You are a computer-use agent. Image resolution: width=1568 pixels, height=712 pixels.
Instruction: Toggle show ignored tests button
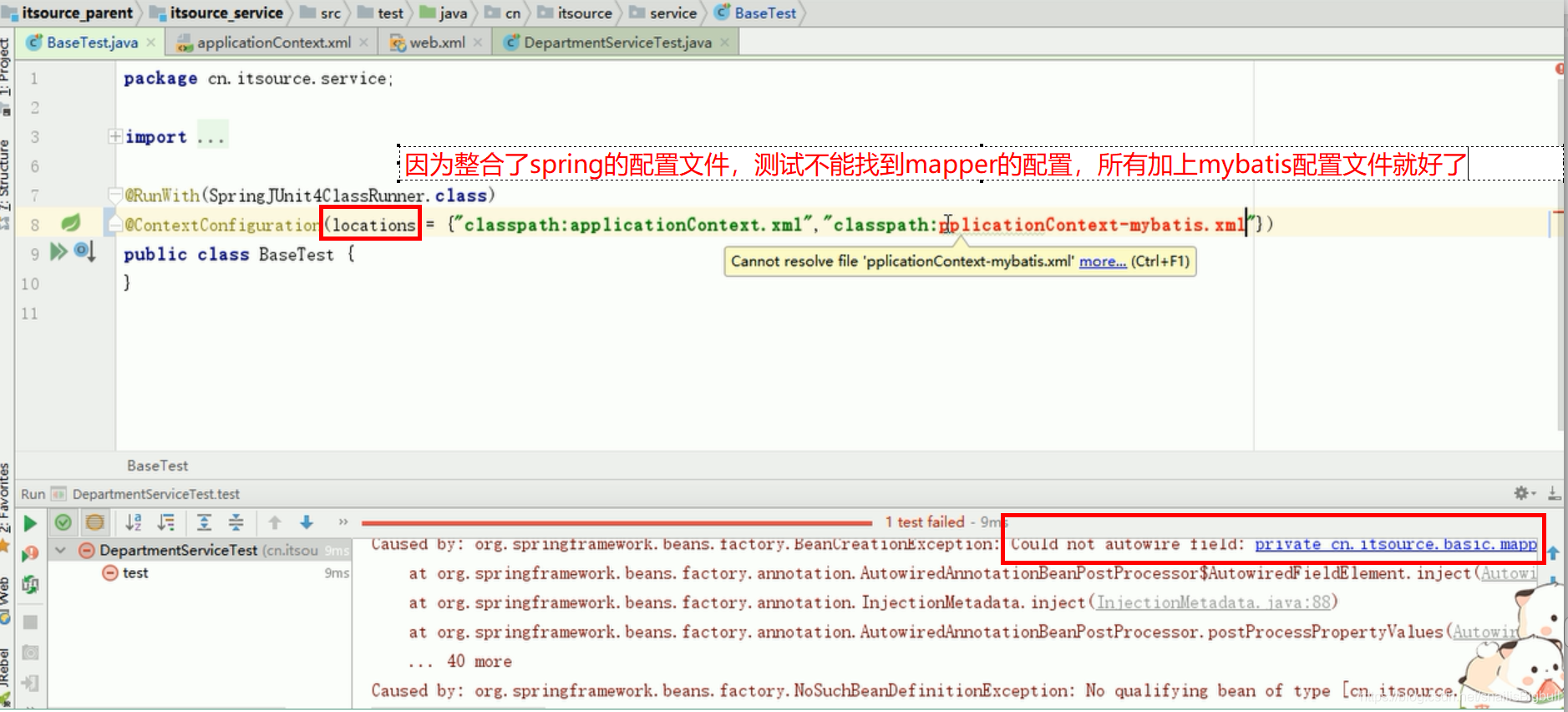[x=95, y=523]
